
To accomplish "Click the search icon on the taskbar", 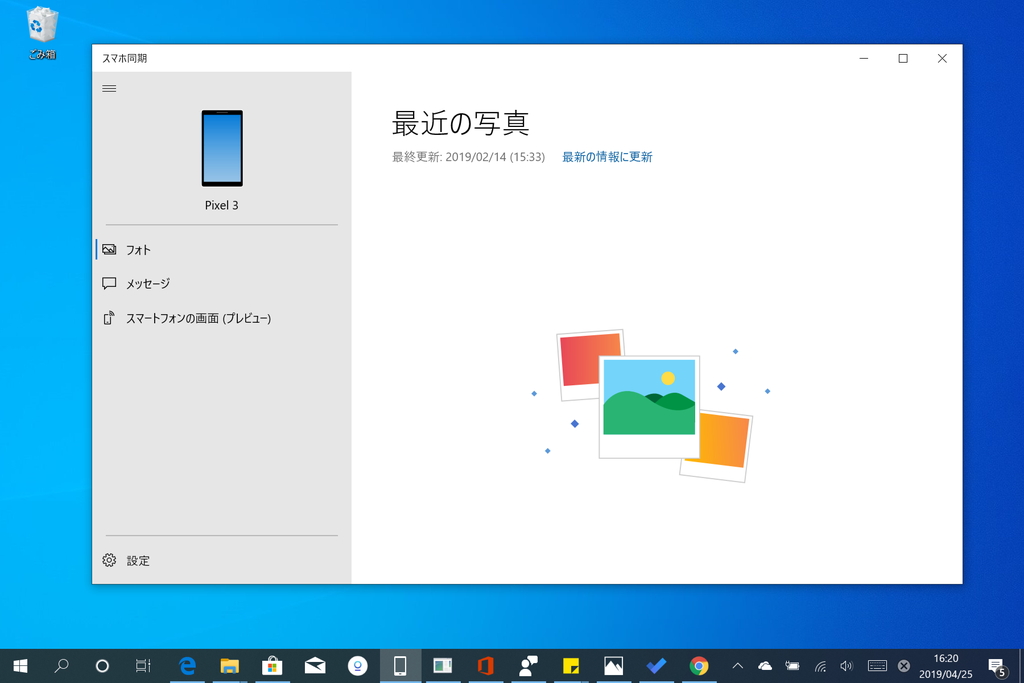I will click(x=61, y=666).
